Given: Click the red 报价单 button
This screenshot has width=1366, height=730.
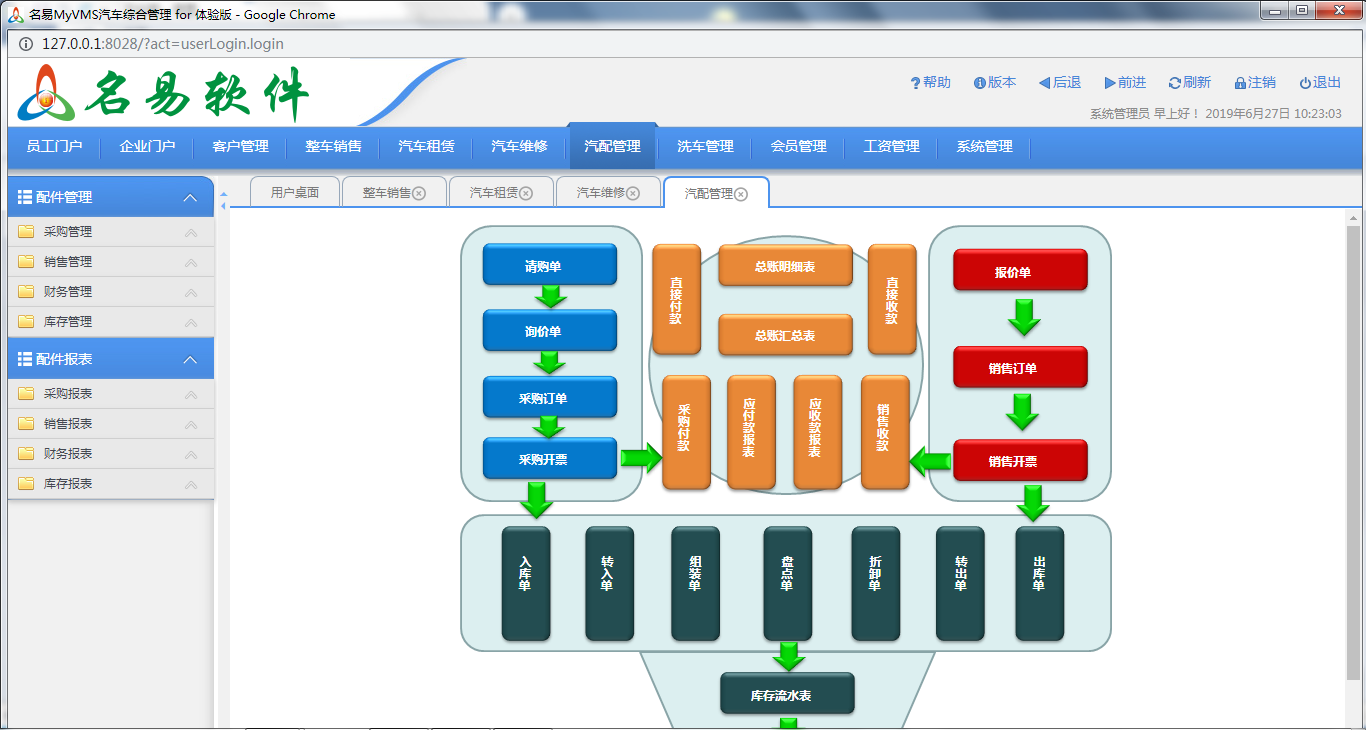Looking at the screenshot, I should click(x=1020, y=271).
